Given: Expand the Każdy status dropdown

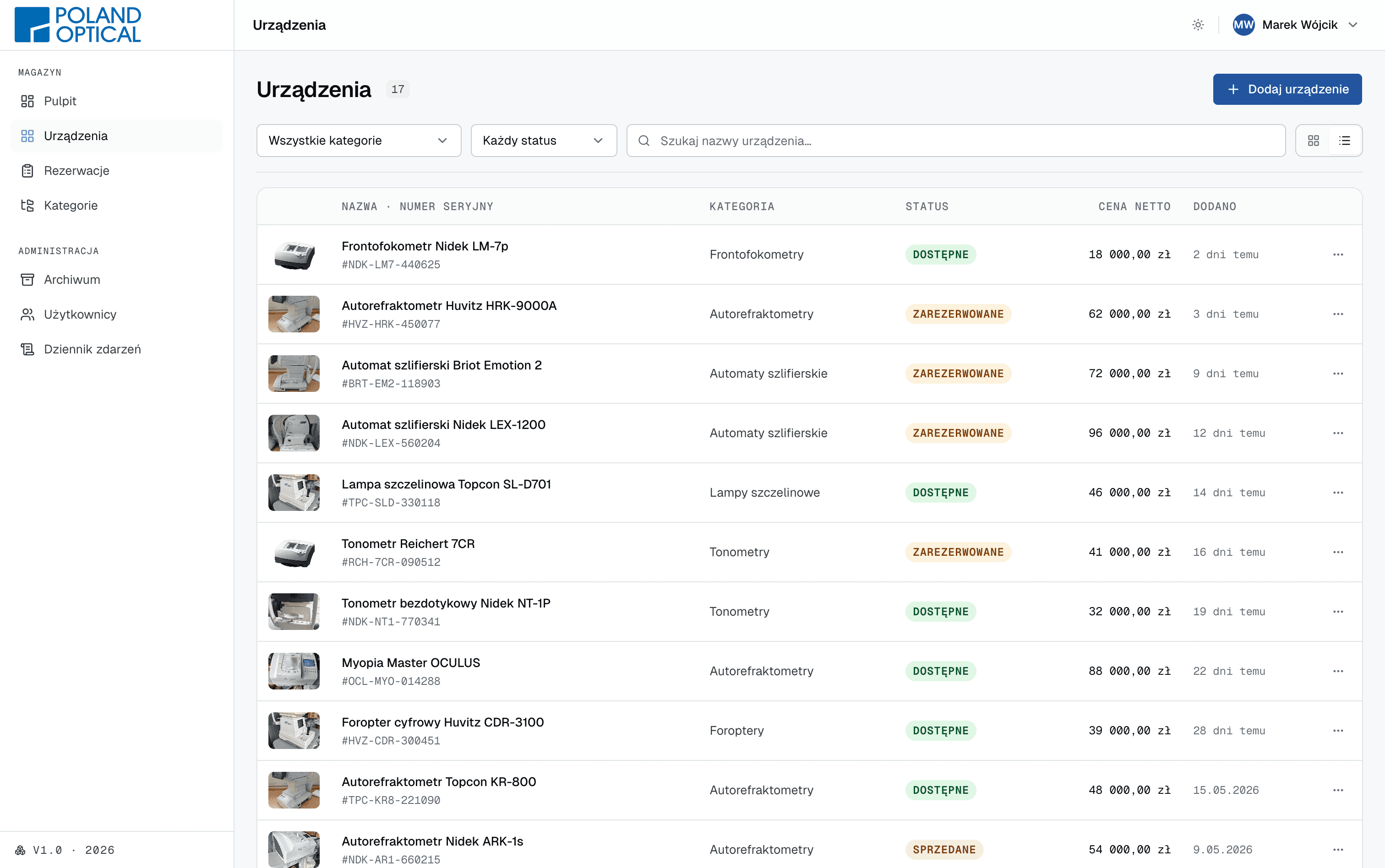Looking at the screenshot, I should coord(544,141).
